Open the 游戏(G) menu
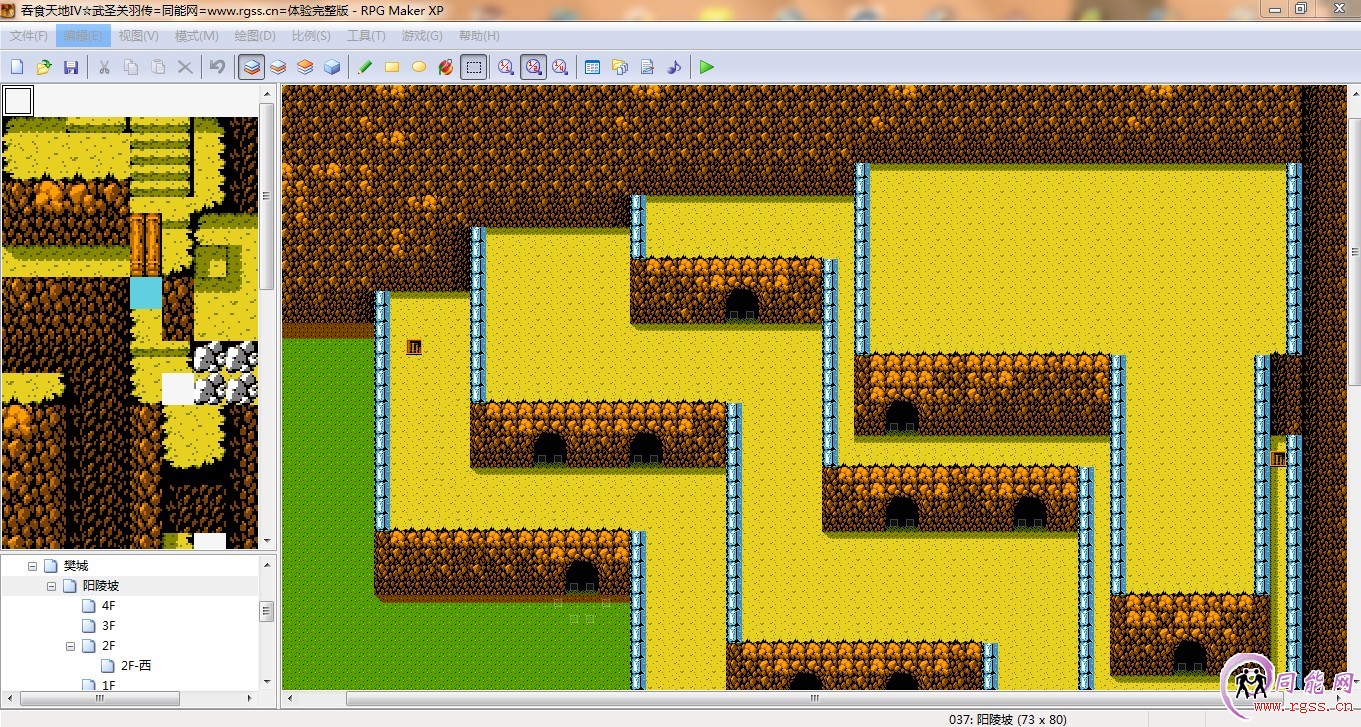 click(x=422, y=36)
